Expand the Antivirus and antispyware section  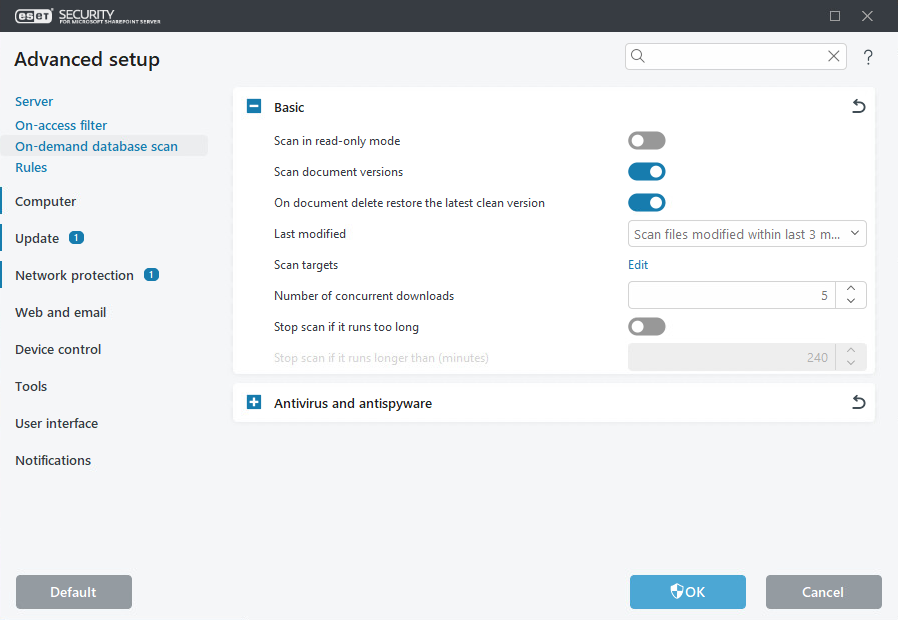253,402
